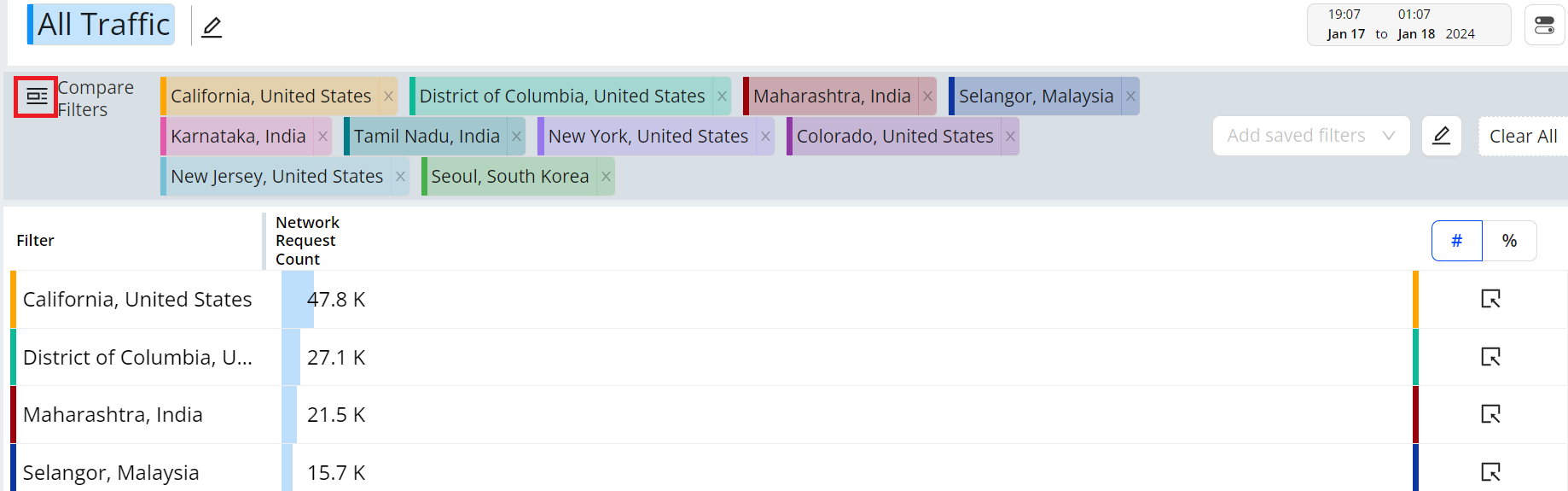This screenshot has height=491, width=1568.
Task: Select the Tamil Nadu, India filter chip
Action: (x=427, y=137)
